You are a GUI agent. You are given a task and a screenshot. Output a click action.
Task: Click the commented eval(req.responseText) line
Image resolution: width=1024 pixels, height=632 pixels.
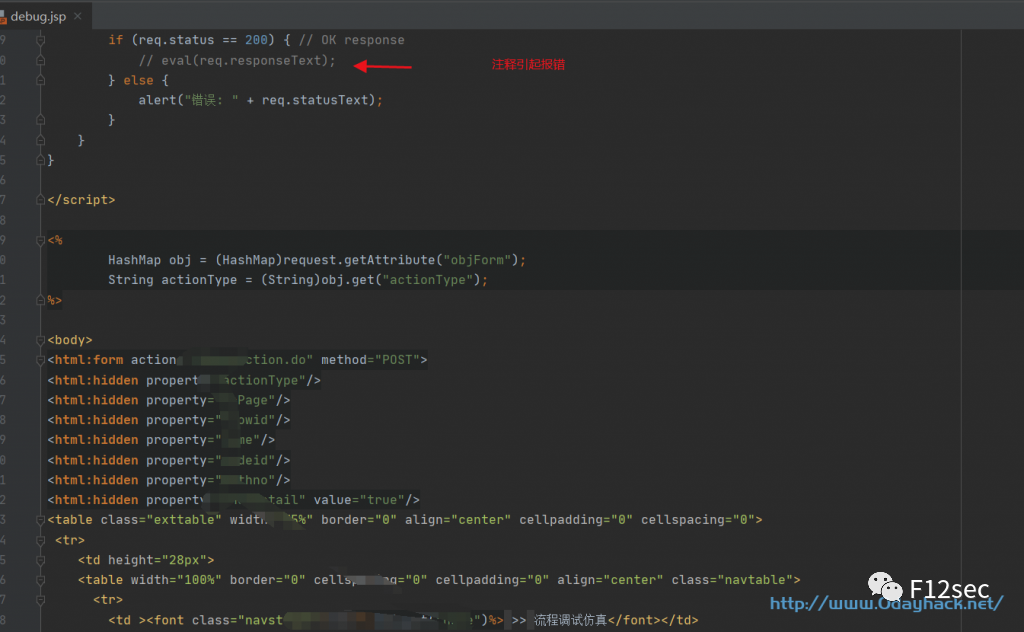pyautogui.click(x=237, y=61)
